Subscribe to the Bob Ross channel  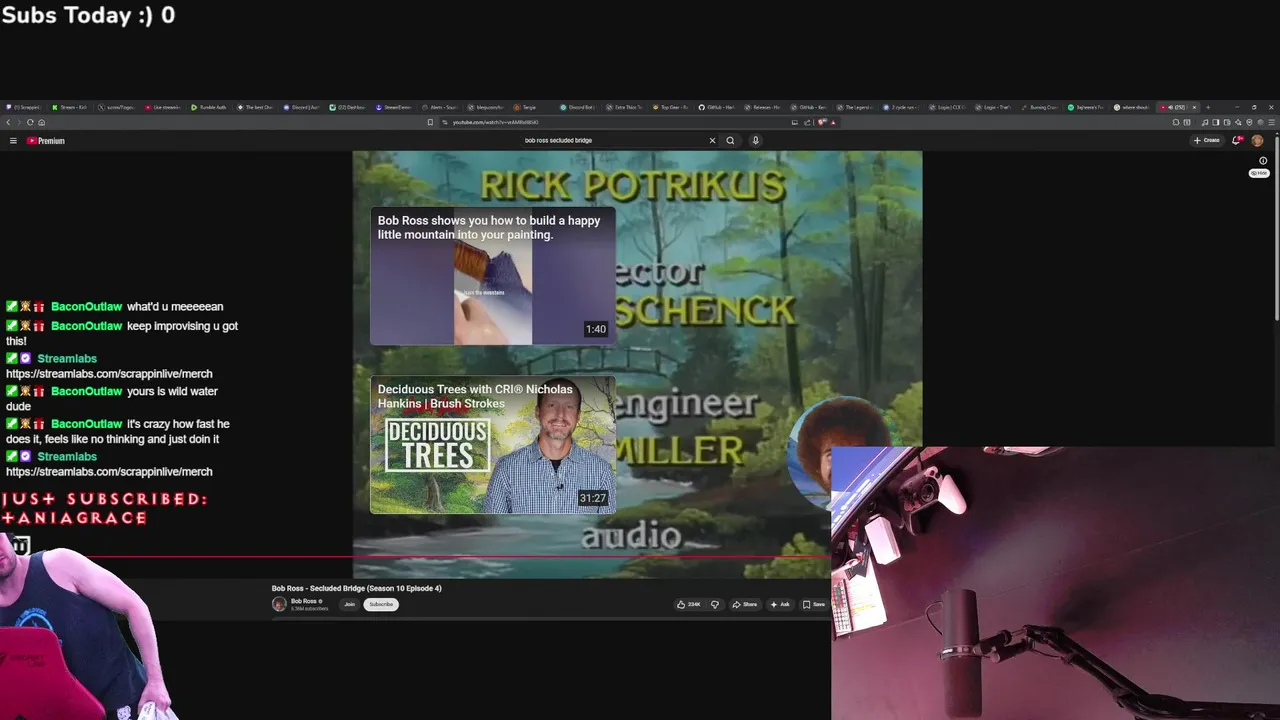click(381, 604)
